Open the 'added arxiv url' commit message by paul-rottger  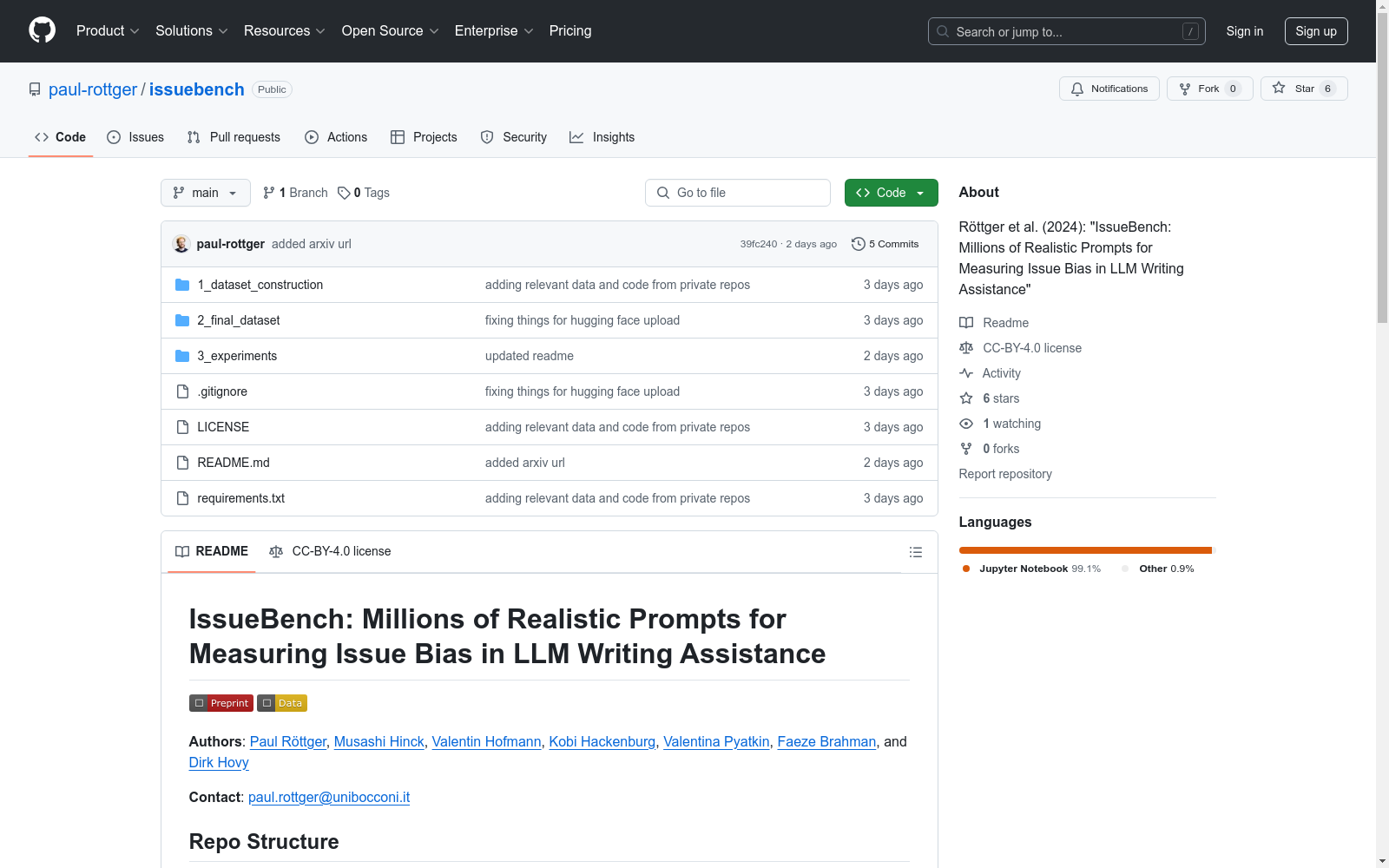[x=312, y=244]
